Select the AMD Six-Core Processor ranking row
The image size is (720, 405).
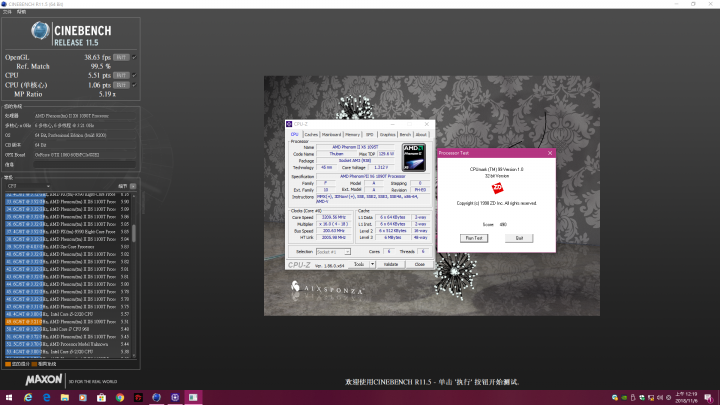[x=68, y=247]
